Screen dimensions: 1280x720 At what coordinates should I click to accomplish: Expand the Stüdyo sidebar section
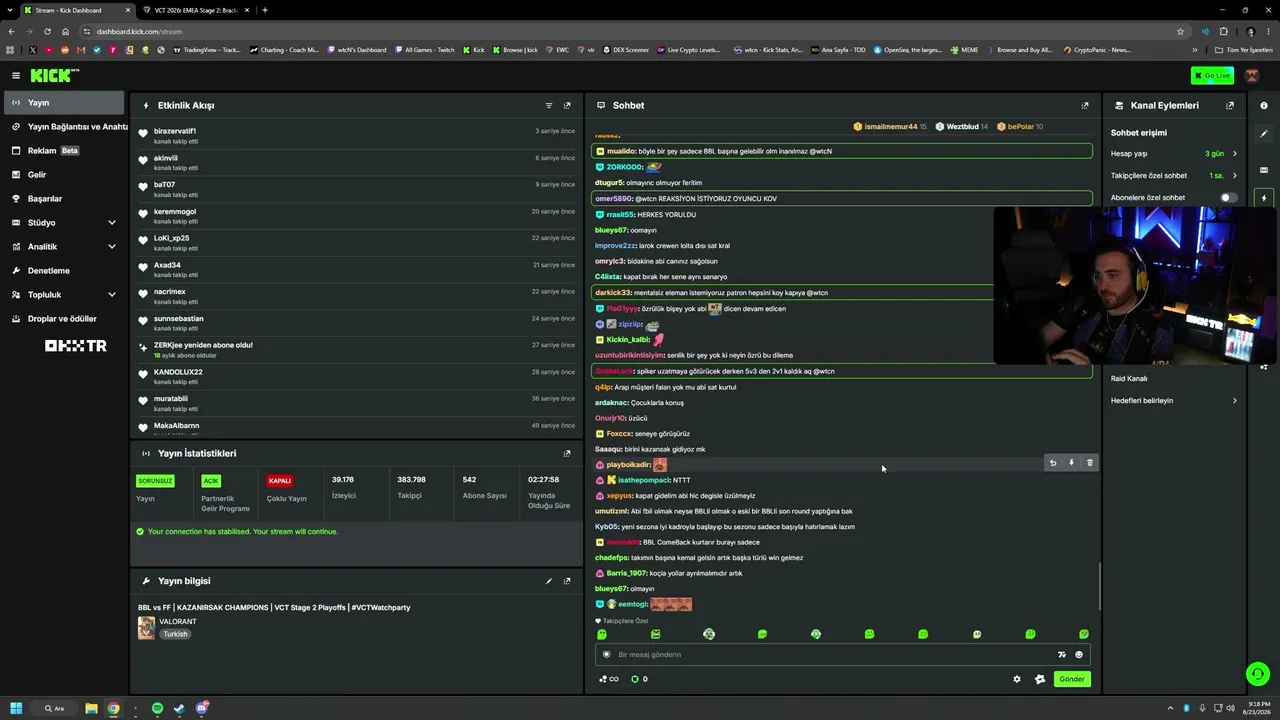point(64,223)
